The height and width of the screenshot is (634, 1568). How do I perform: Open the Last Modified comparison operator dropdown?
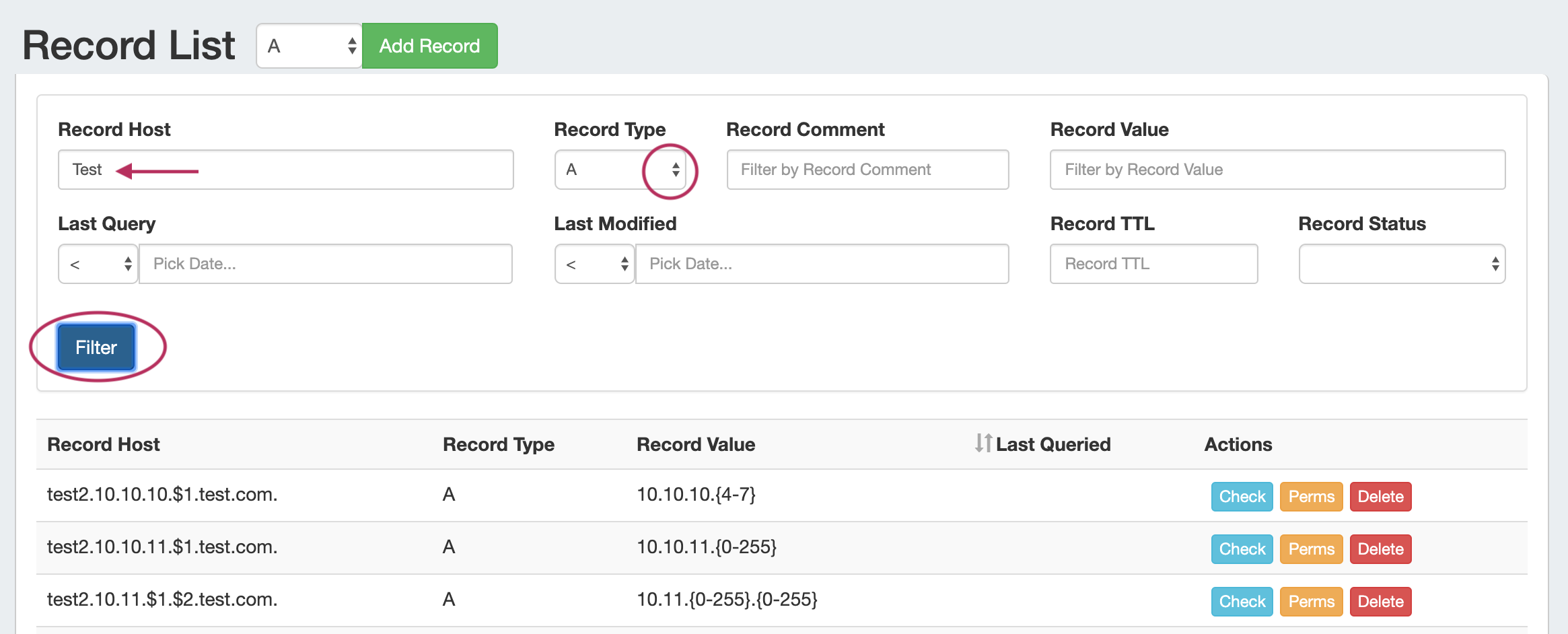594,264
